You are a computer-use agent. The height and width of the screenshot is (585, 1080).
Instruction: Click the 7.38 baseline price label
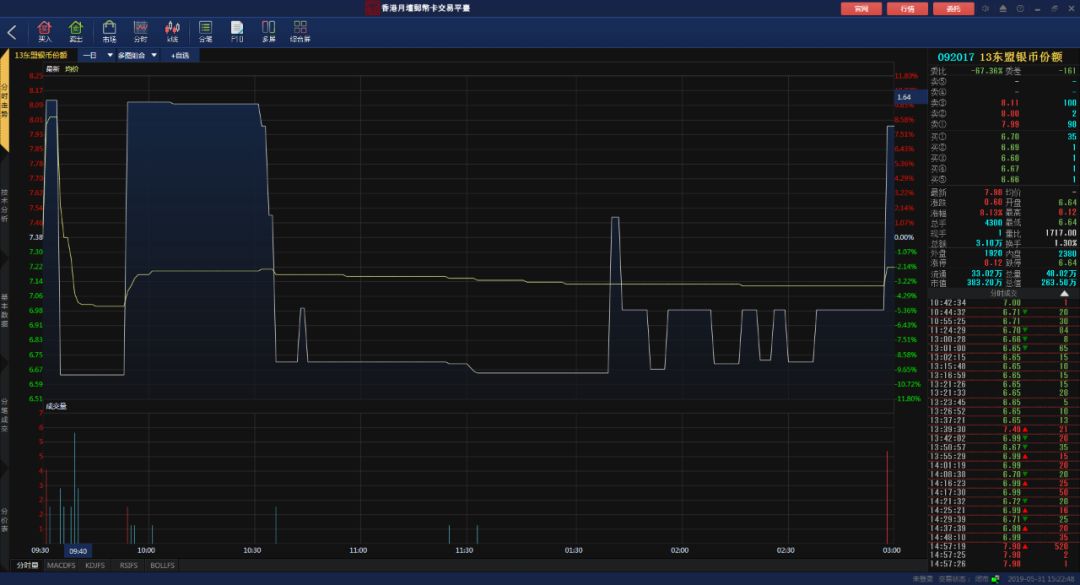pyautogui.click(x=36, y=237)
